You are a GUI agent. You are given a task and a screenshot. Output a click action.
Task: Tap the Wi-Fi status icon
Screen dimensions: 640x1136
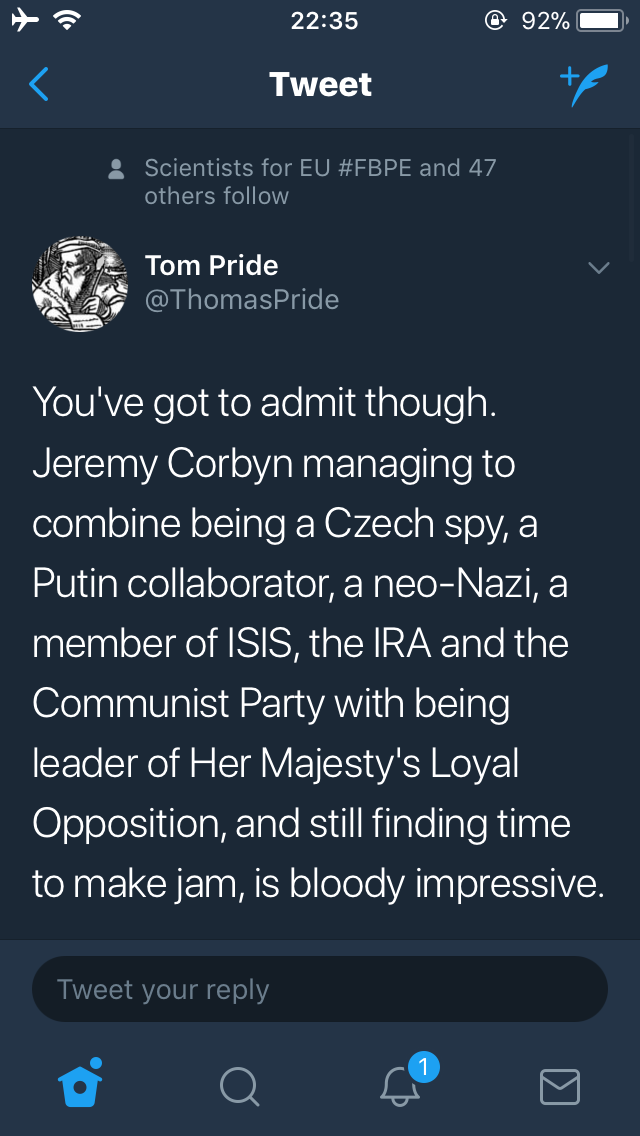68,20
